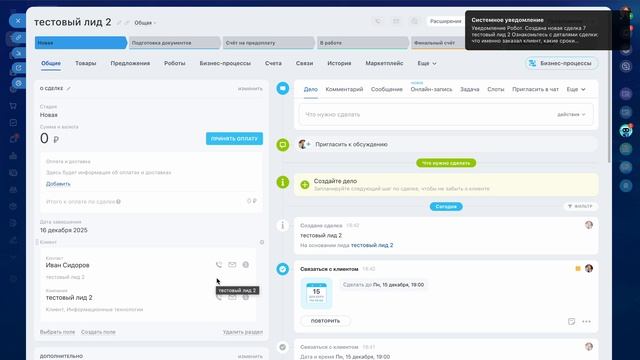Open Маркетплейс tab
This screenshot has height=360, width=640.
pyautogui.click(x=384, y=63)
